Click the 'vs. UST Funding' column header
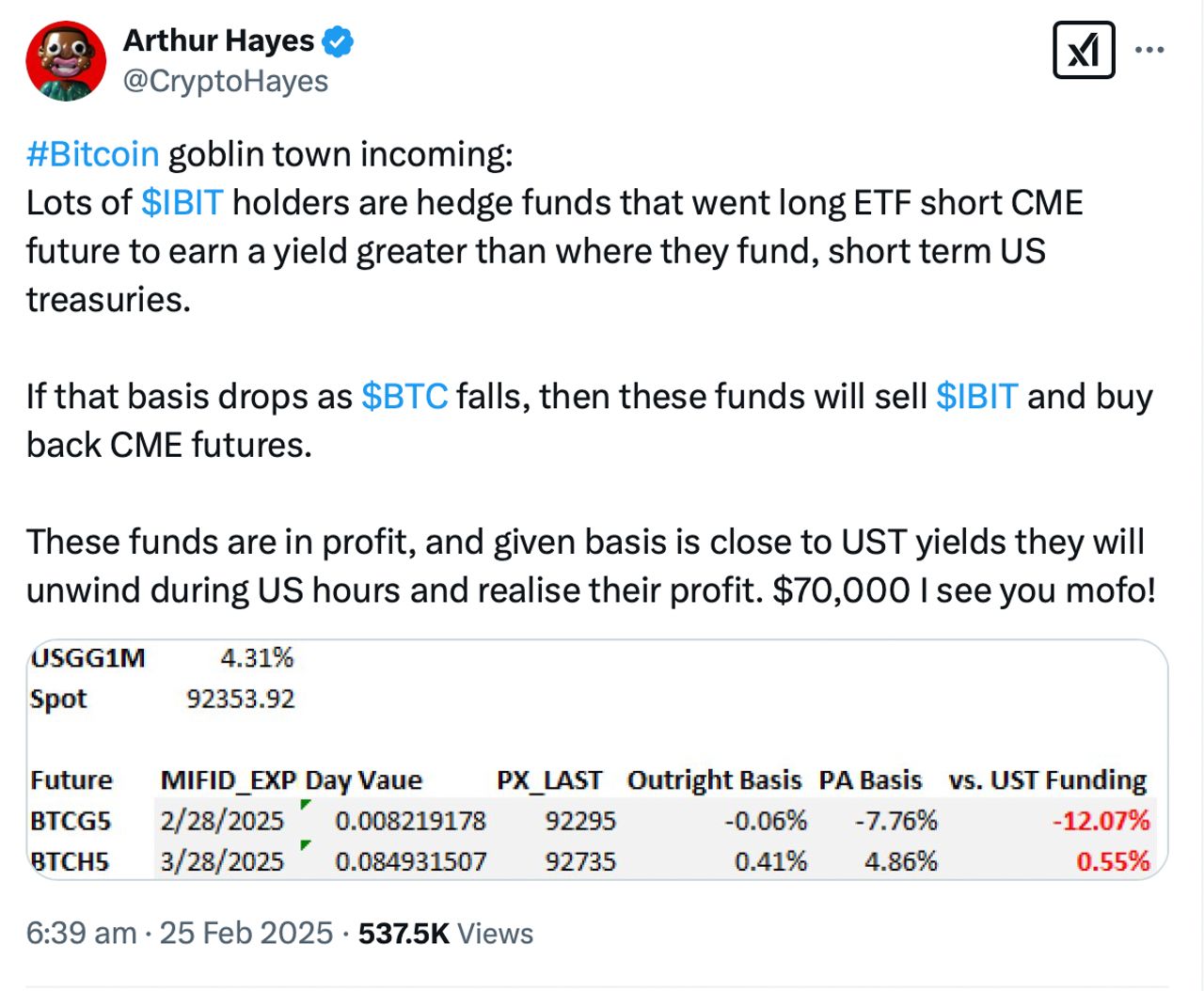The image size is (1204, 991). coord(1048,780)
